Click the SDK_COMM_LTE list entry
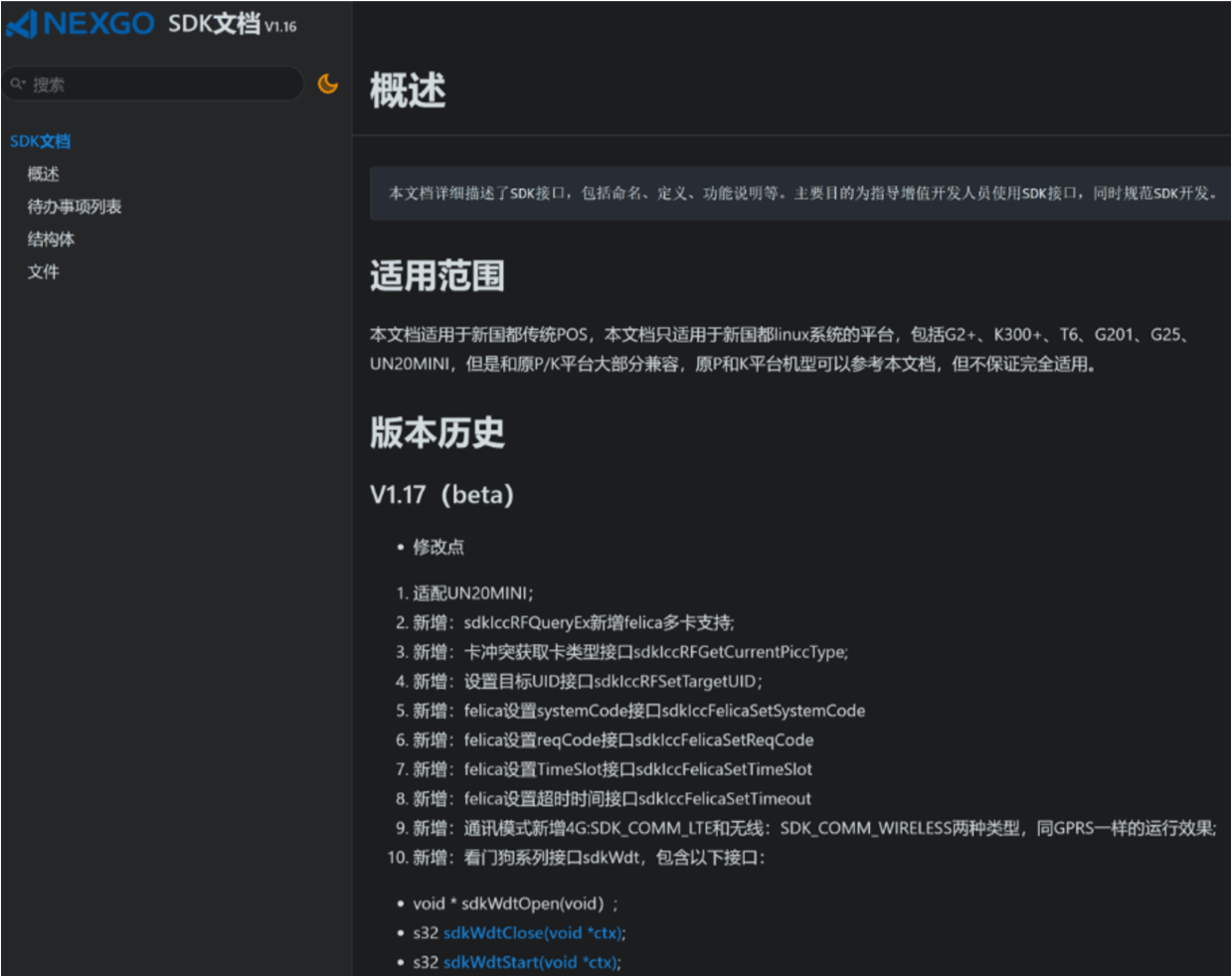1232x977 pixels. pyautogui.click(x=814, y=828)
